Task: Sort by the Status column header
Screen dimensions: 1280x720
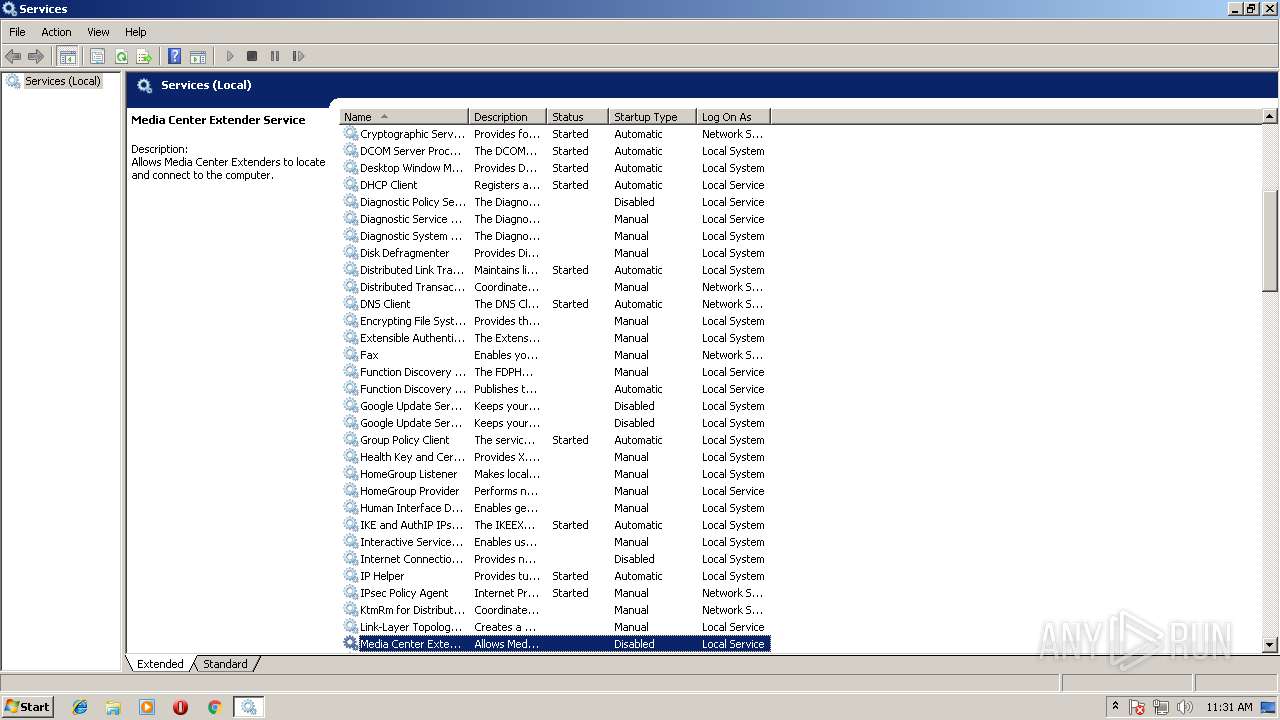Action: [x=577, y=117]
